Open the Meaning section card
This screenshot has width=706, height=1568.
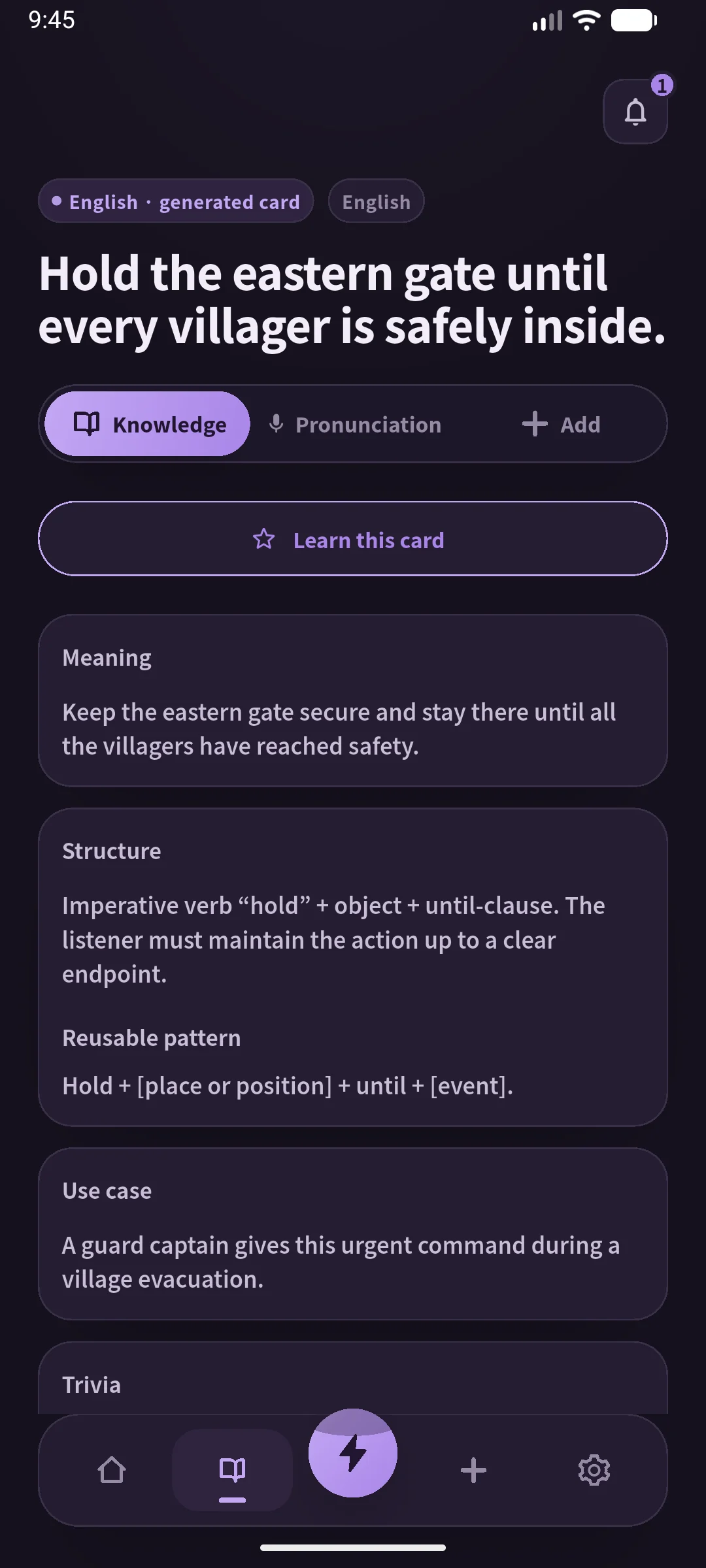click(353, 700)
